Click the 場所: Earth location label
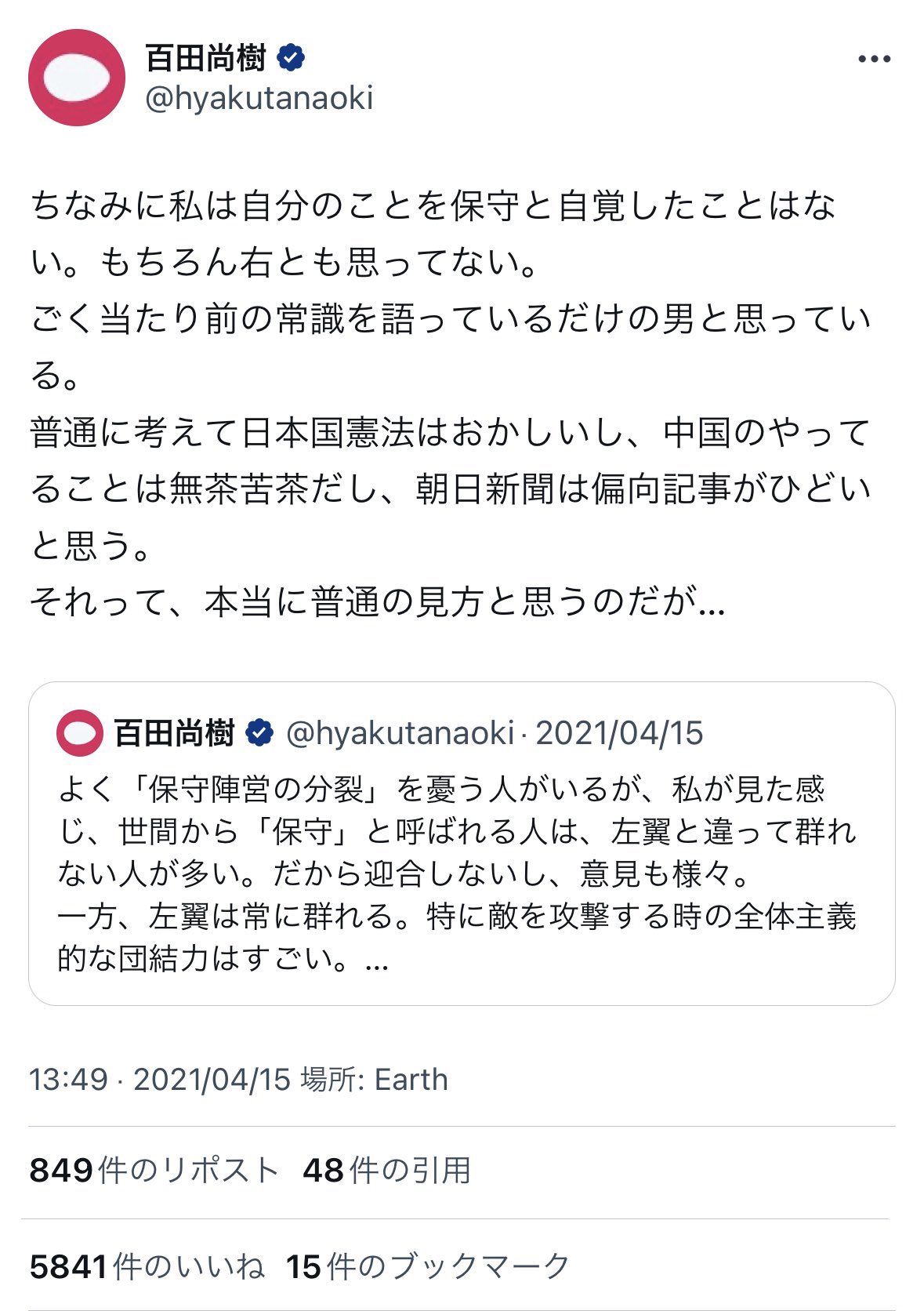The width and height of the screenshot is (924, 1311). 375,1080
